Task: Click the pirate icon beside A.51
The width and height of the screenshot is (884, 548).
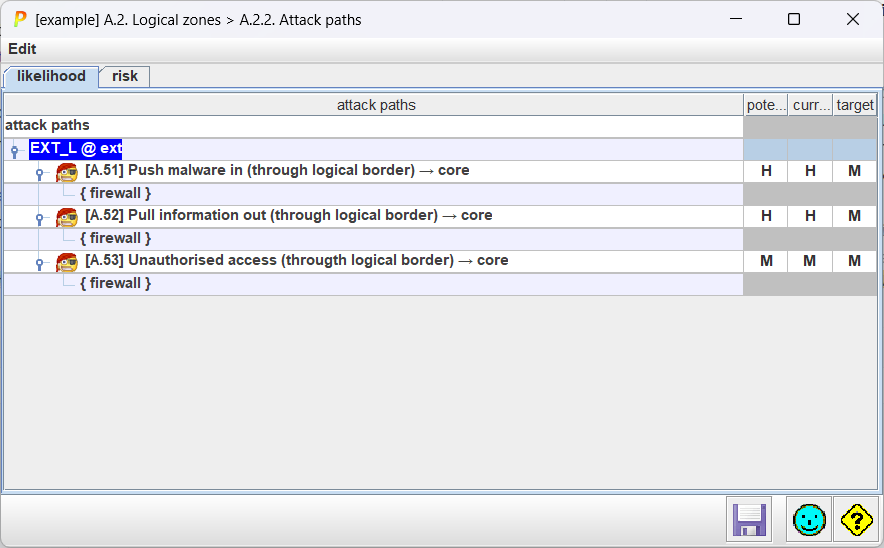Action: click(67, 172)
